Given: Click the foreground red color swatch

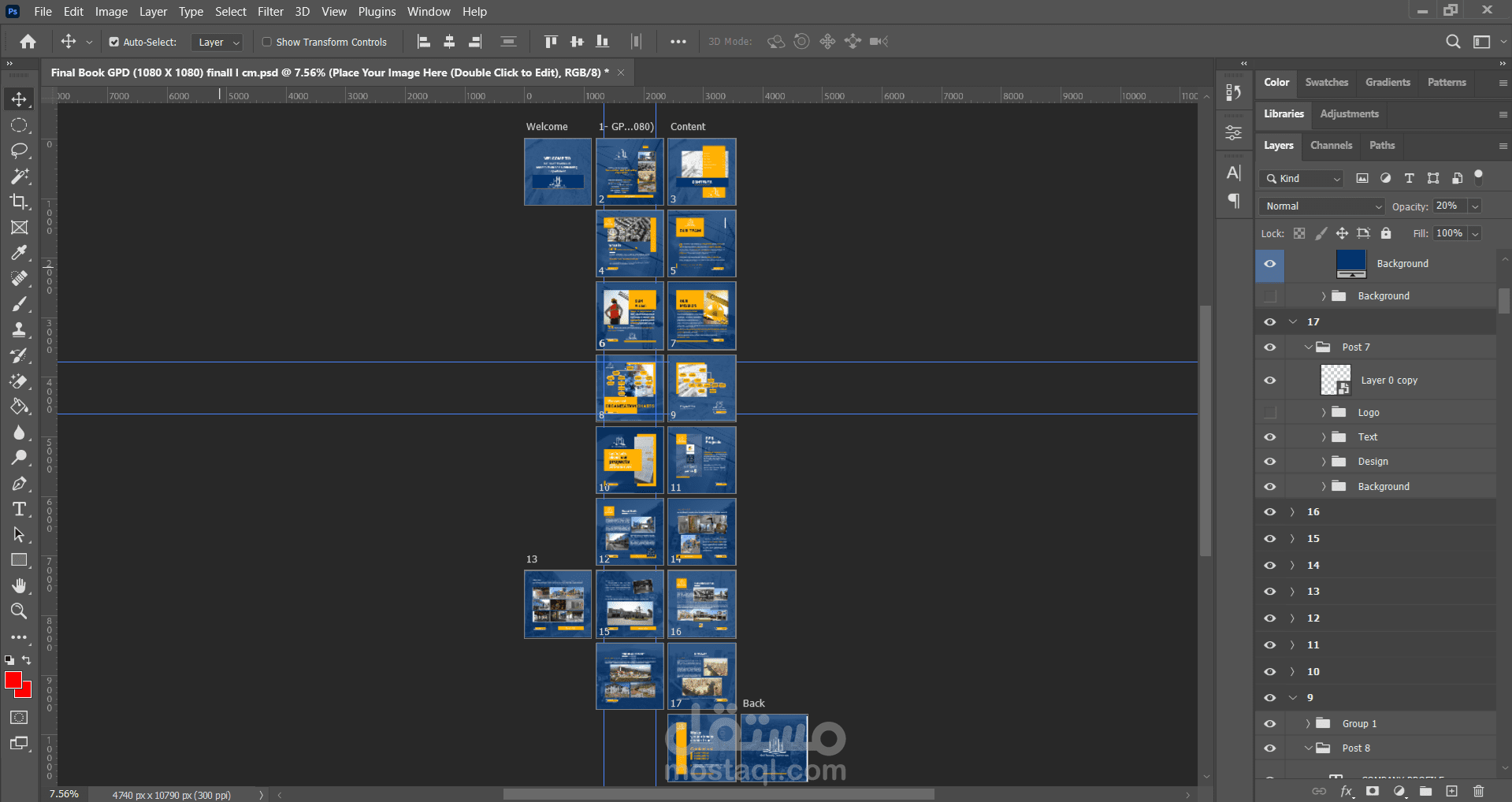Looking at the screenshot, I should [13, 680].
